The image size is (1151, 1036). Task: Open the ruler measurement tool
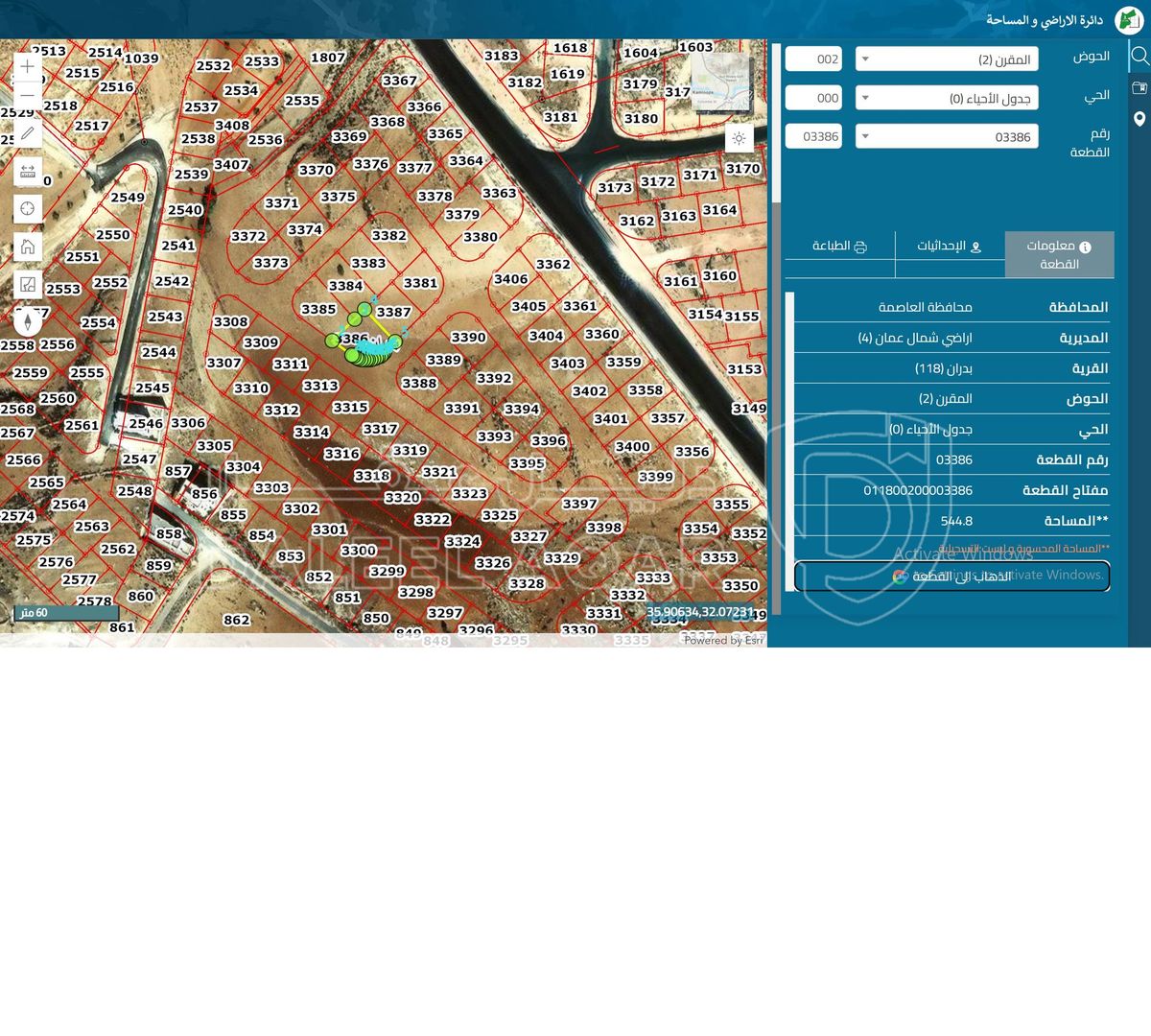coord(27,172)
